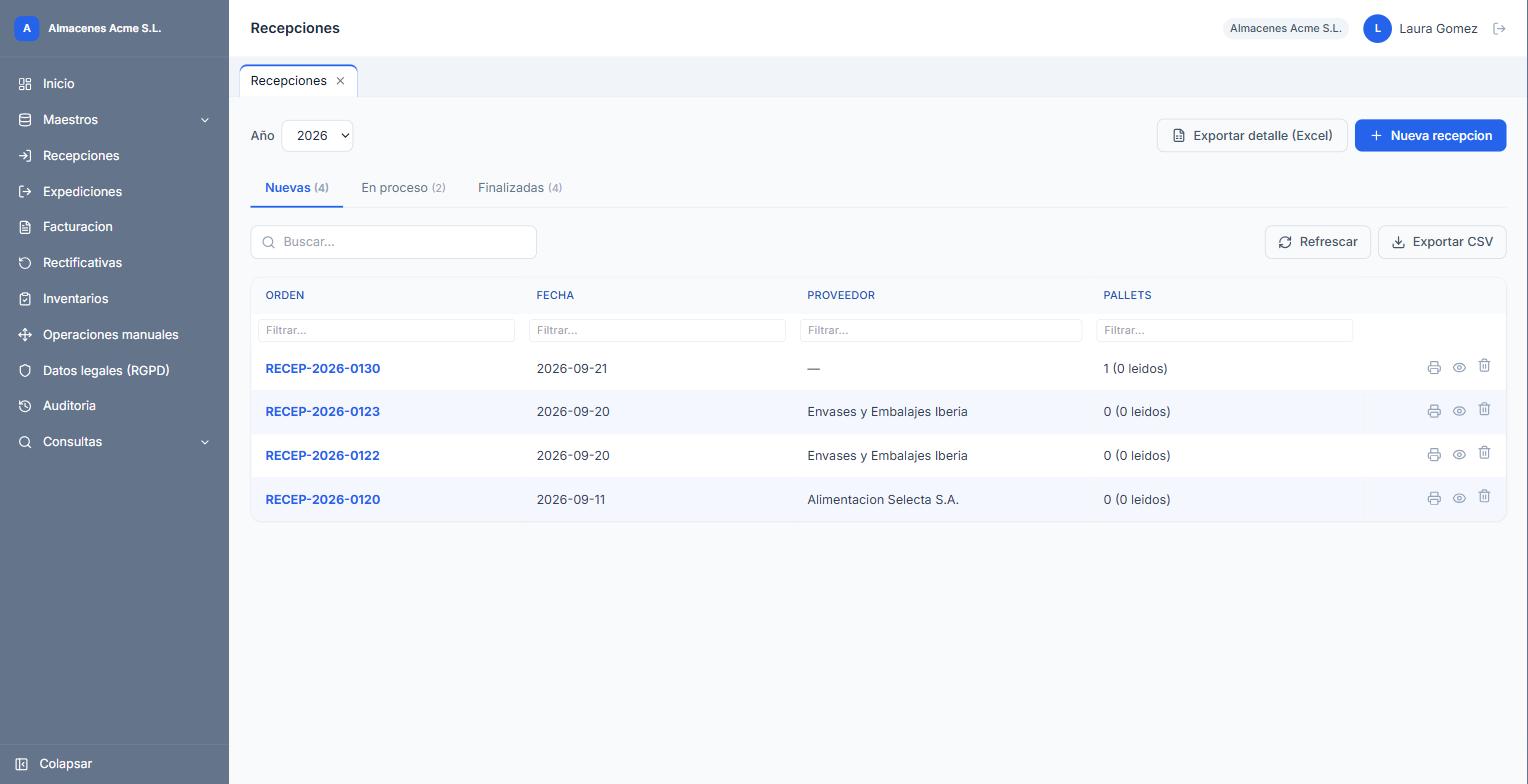Screen dimensions: 1528x784
Task: Switch to the Finalizadas tab
Action: (520, 188)
